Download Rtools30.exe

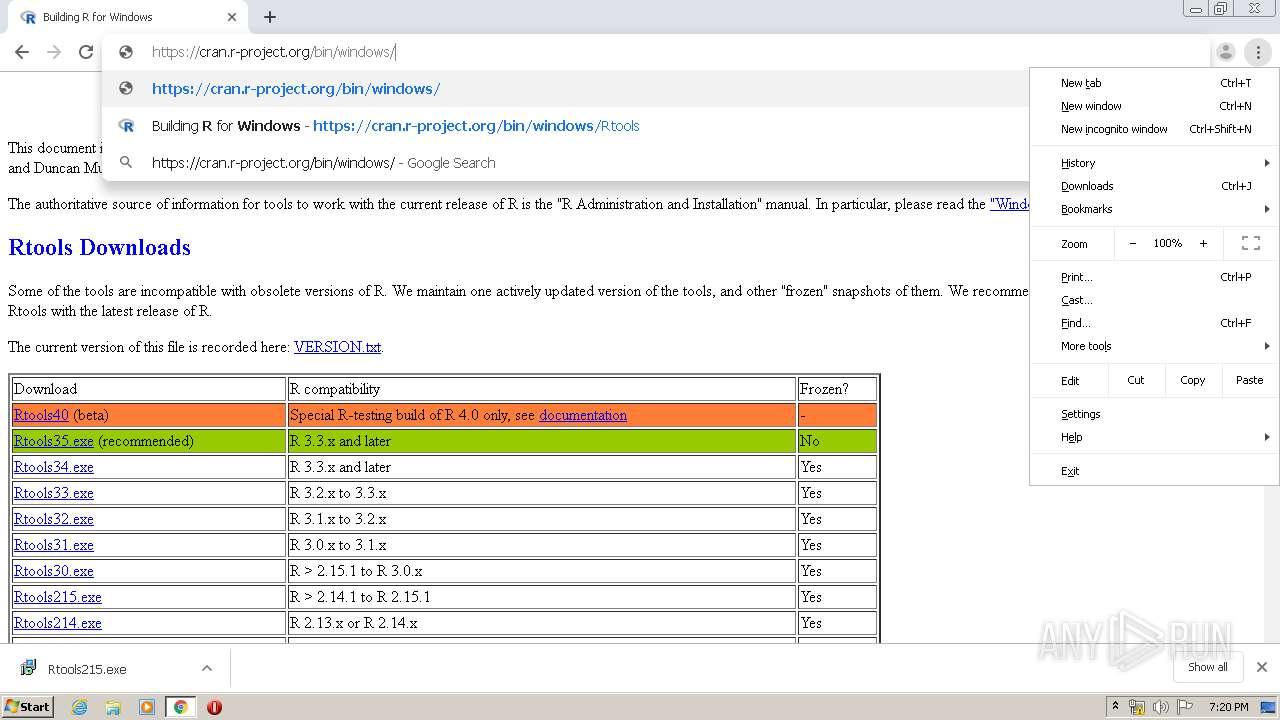click(54, 571)
